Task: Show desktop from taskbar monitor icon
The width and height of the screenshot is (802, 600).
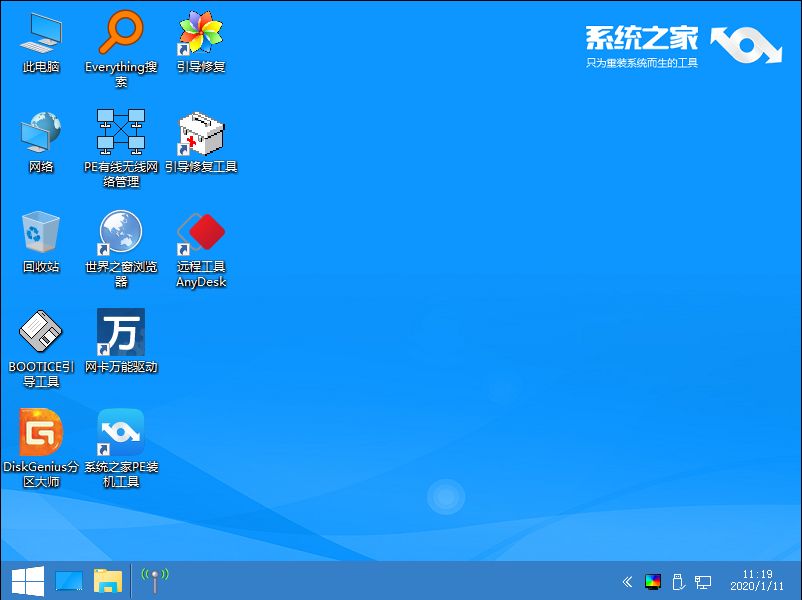Action: [x=69, y=581]
